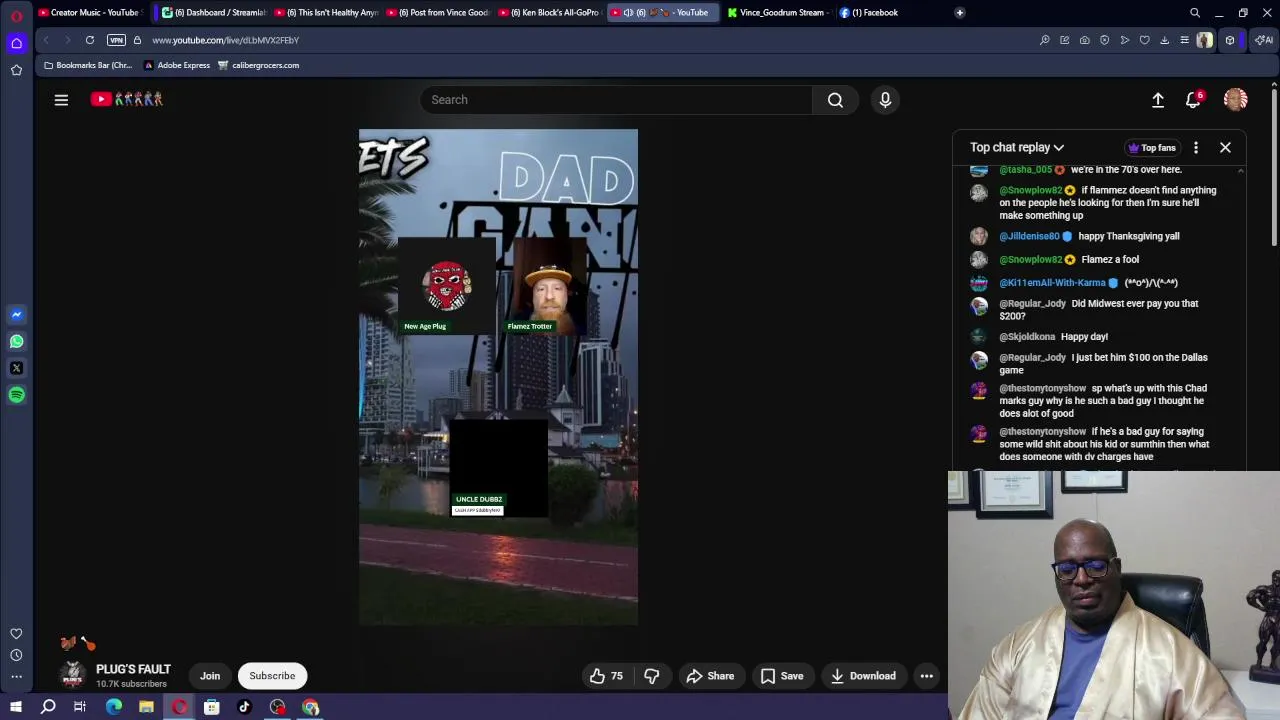
Task: Download the video
Action: [862, 676]
